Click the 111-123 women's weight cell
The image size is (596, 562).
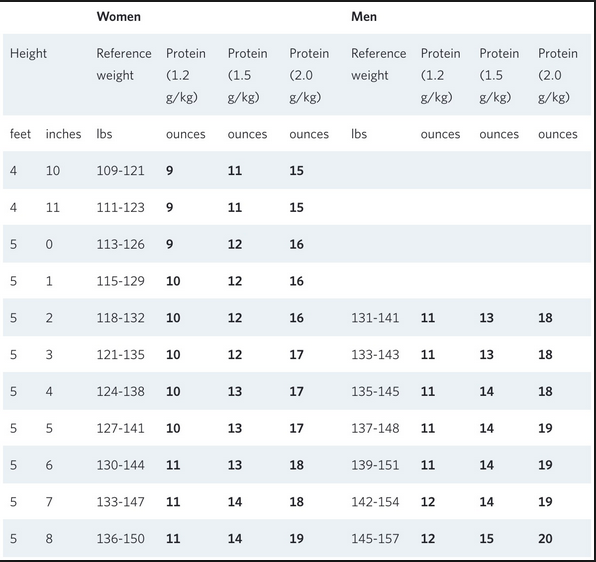120,207
